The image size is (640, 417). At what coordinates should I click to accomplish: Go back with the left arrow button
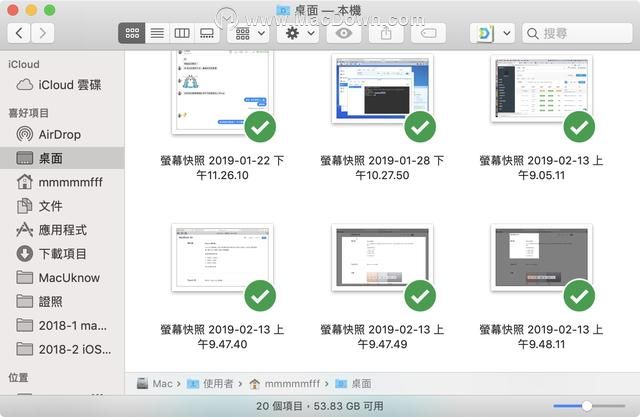(19, 33)
